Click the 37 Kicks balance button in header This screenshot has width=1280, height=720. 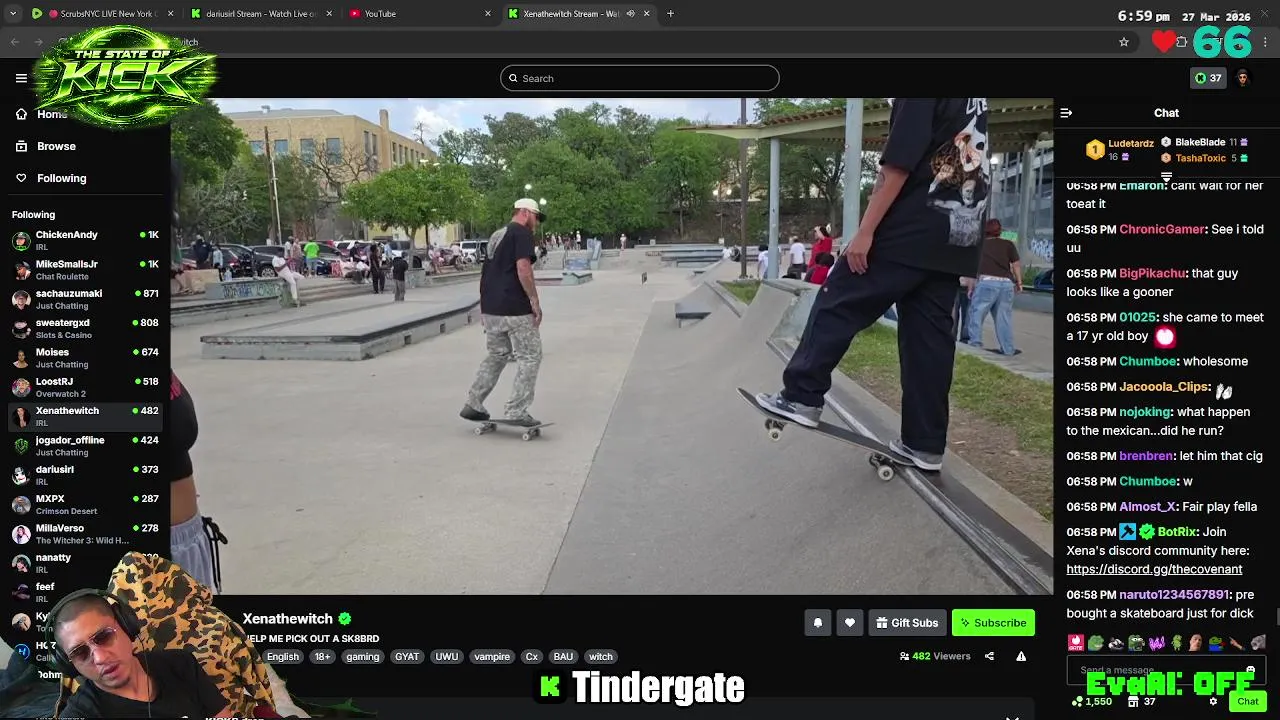[x=1208, y=78]
